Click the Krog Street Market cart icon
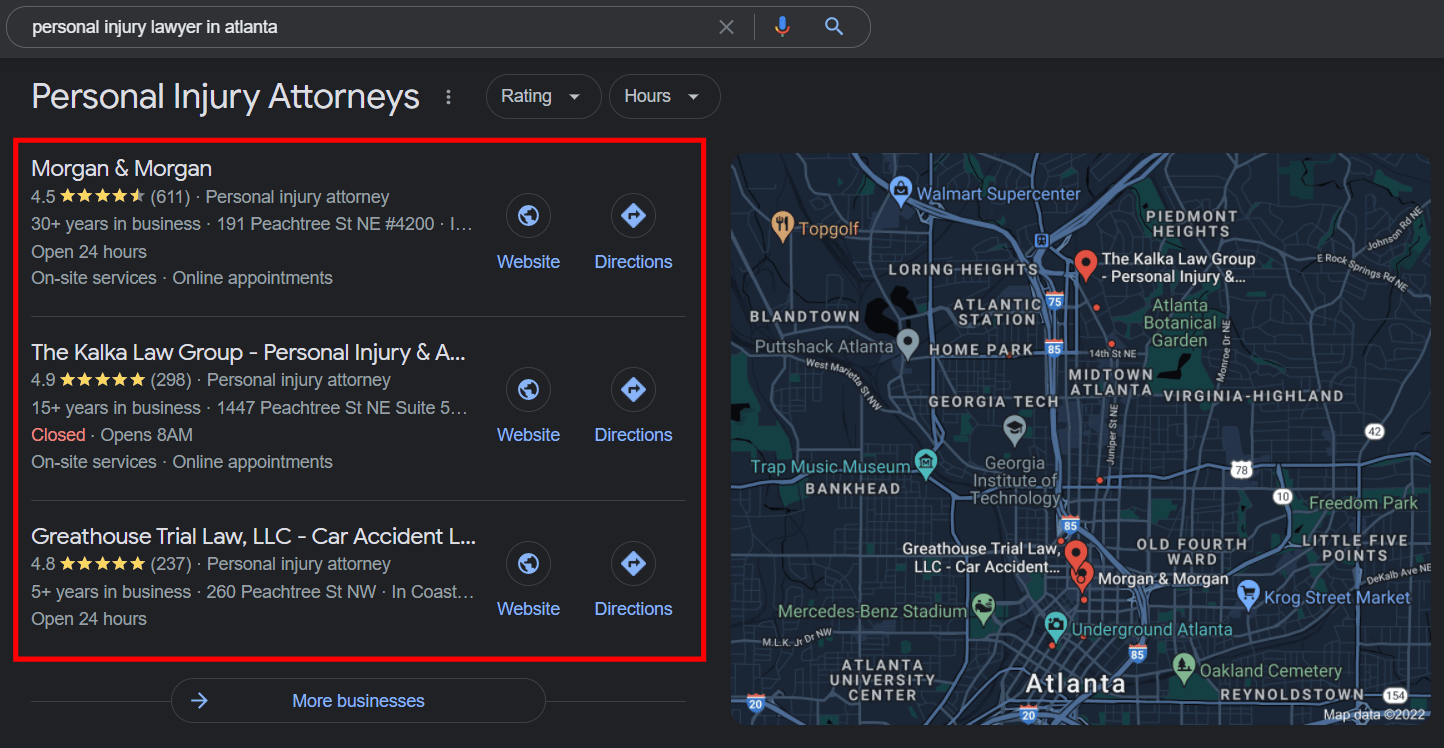 [x=1247, y=594]
